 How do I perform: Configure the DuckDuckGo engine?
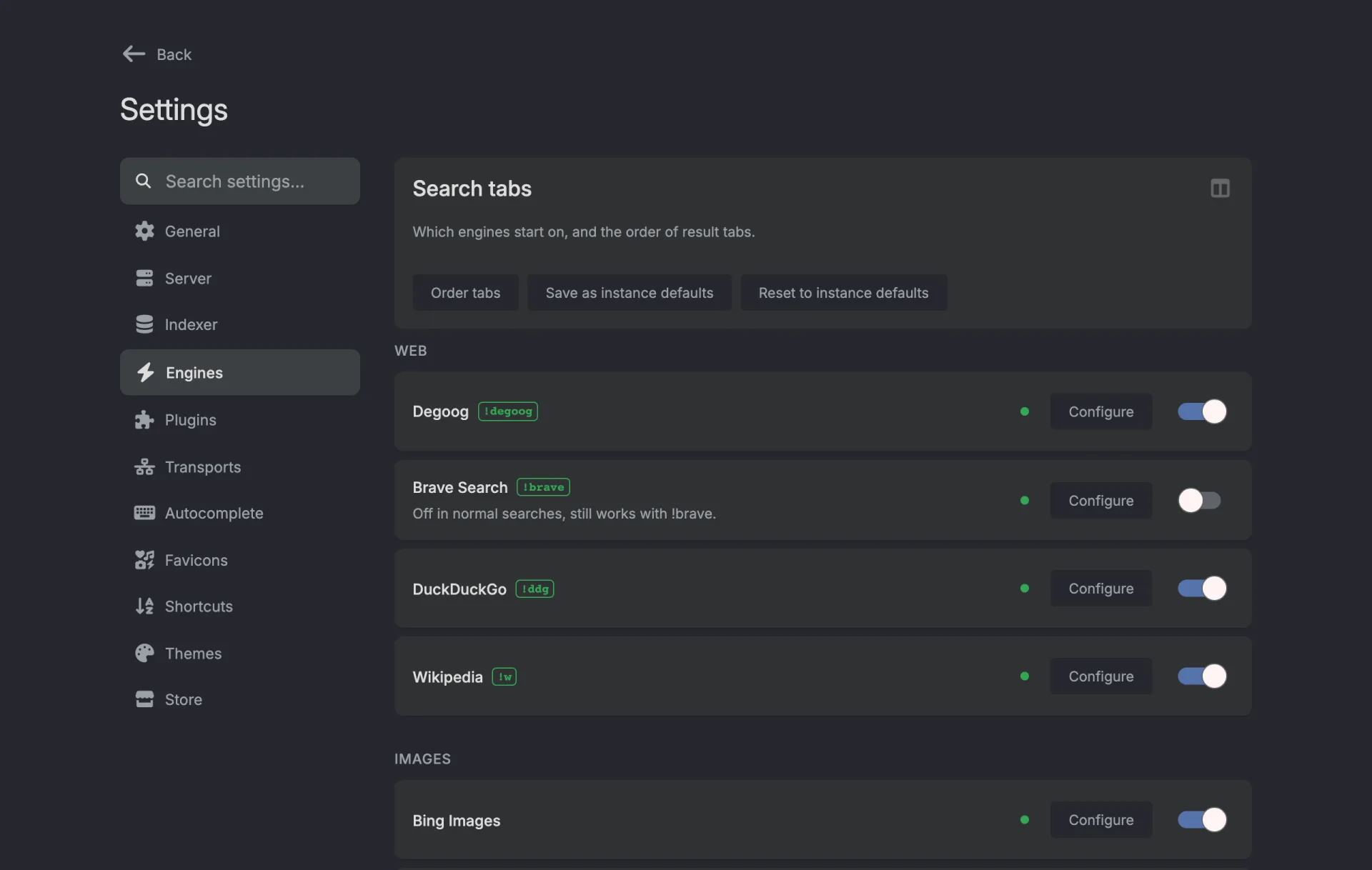click(1100, 588)
